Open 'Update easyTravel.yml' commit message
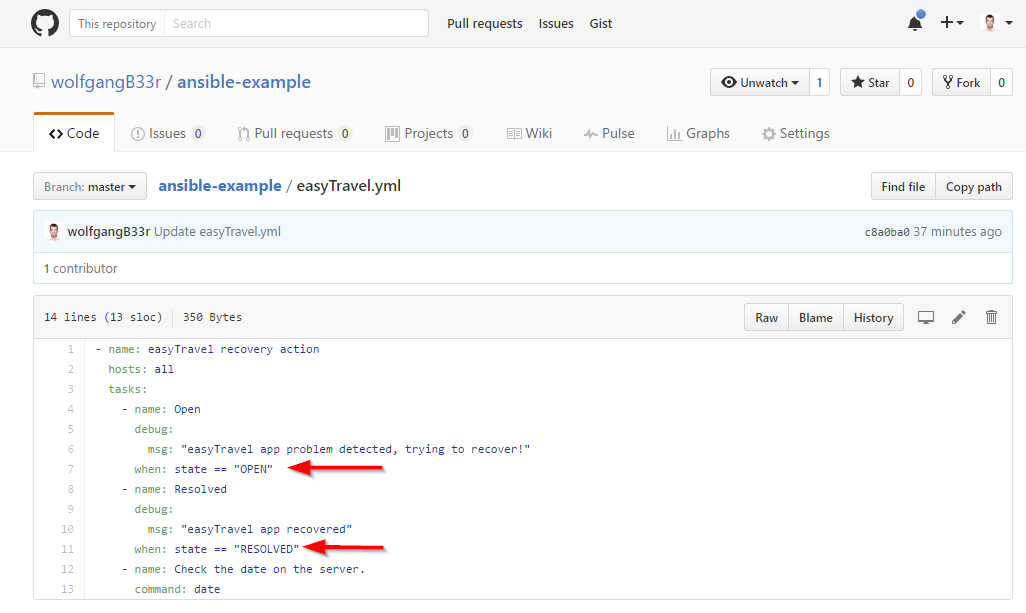The width and height of the screenshot is (1026, 613). point(217,232)
